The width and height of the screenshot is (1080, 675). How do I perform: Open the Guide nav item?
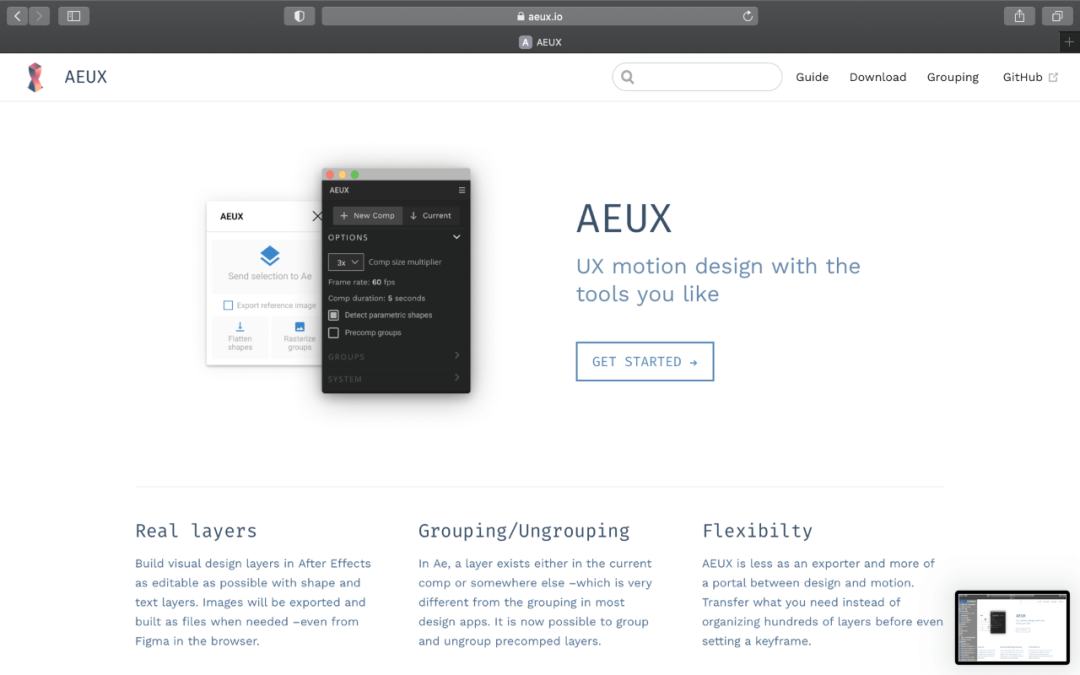tap(812, 77)
